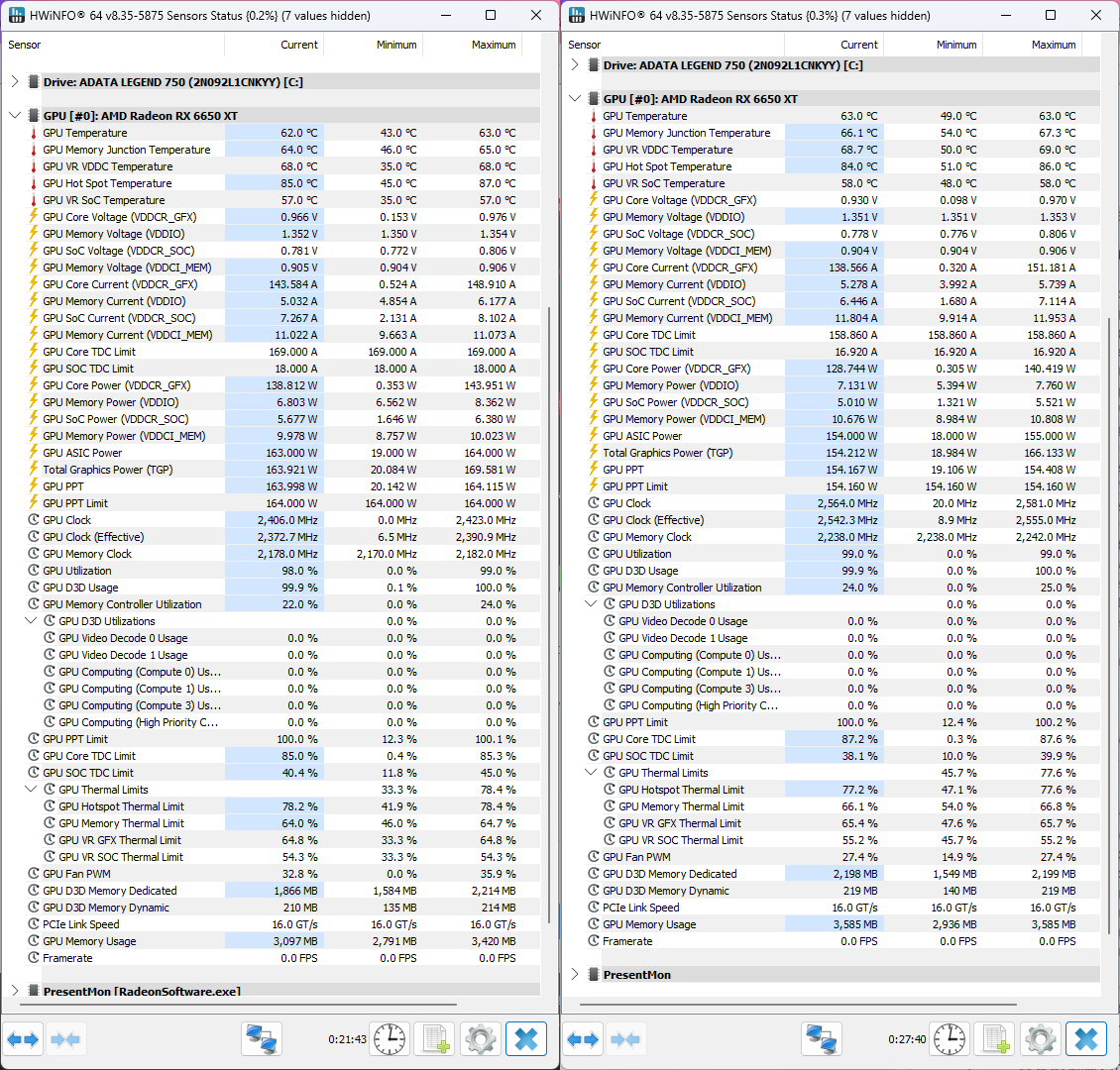Collapse GPU Thermal Limits in left window
1120x1070 pixels.
tap(31, 790)
